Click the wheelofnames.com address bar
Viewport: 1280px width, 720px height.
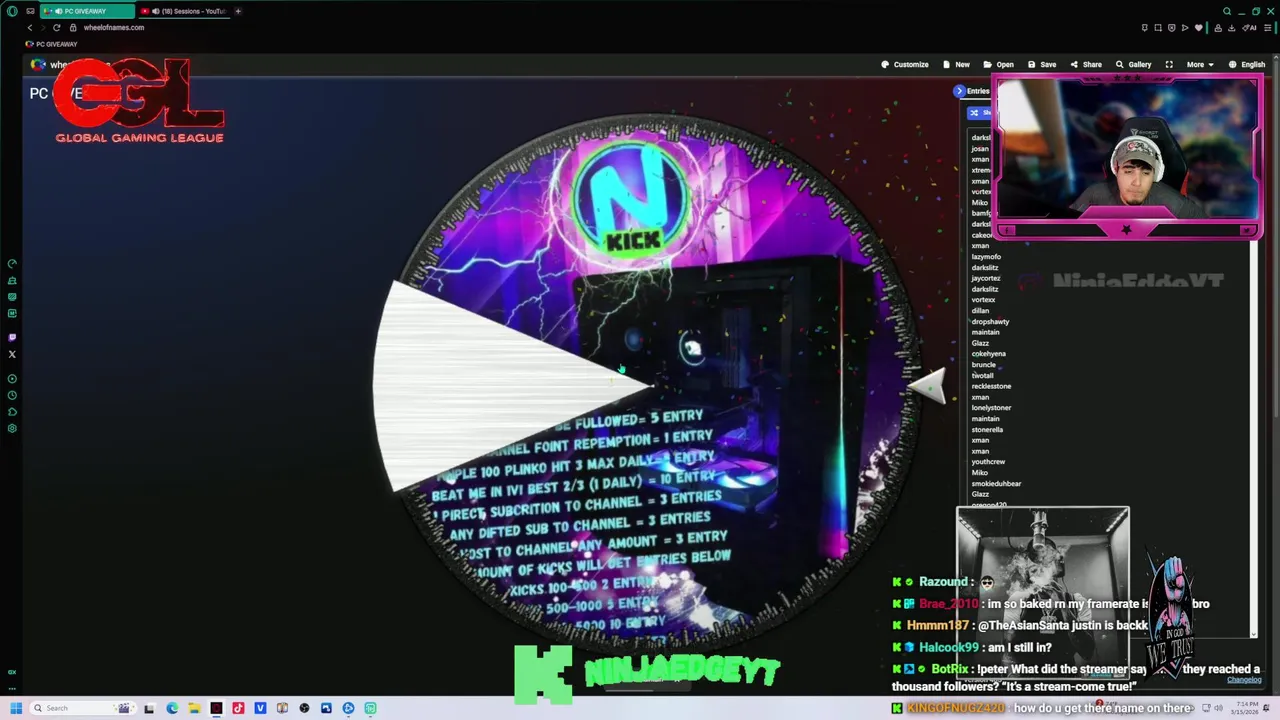coord(113,27)
